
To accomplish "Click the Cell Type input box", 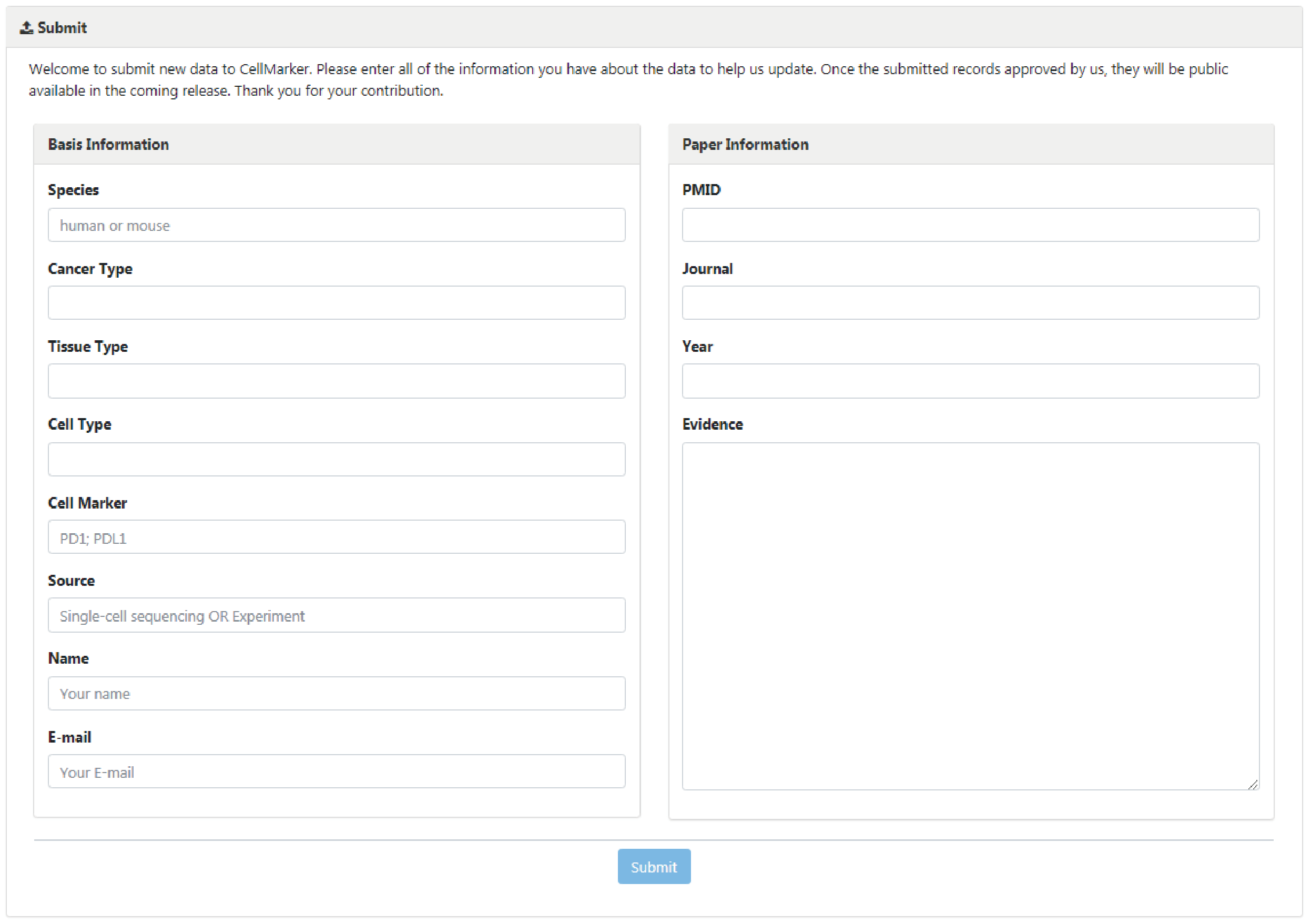I will pos(337,459).
